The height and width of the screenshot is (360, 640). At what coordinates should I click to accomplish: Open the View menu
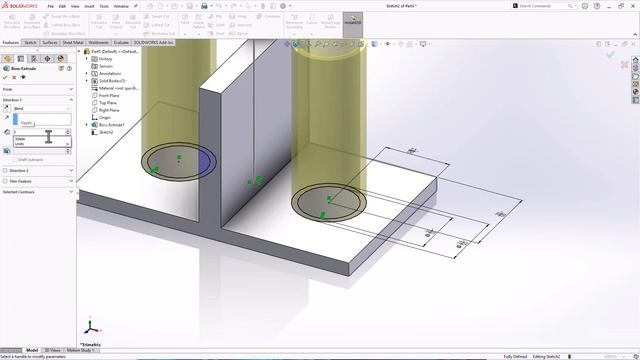point(75,6)
